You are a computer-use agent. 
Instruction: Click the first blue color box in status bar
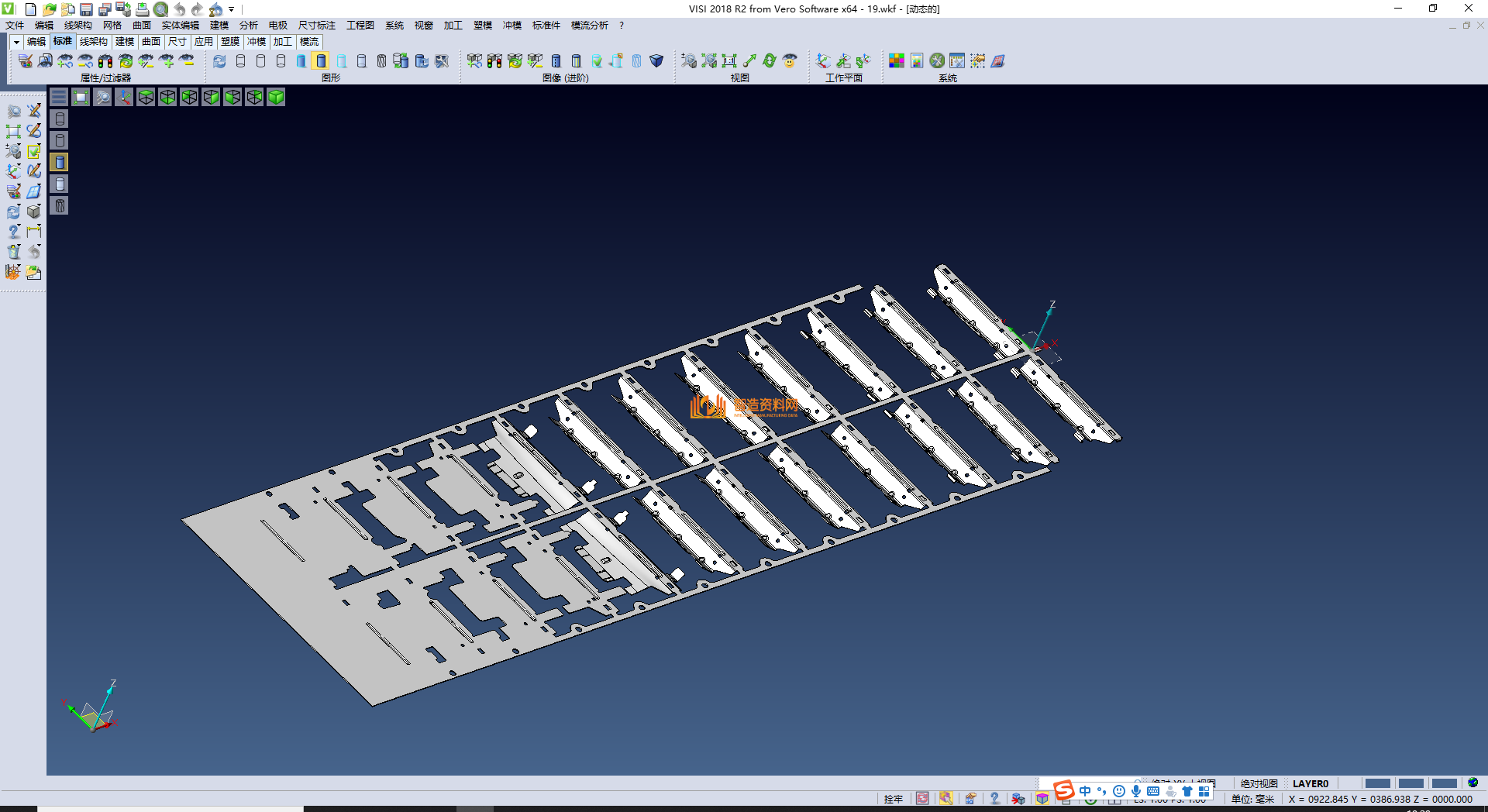(1377, 783)
